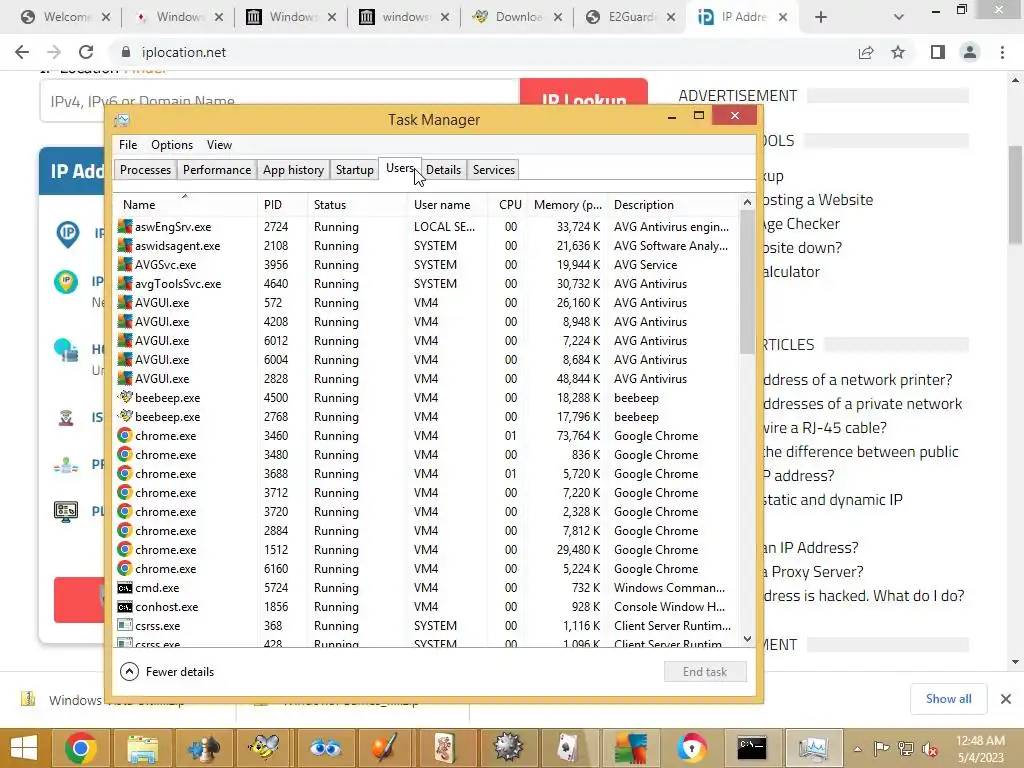Select the aswidsagent.exe process icon
Screen dimensions: 1024x768
tap(125, 246)
